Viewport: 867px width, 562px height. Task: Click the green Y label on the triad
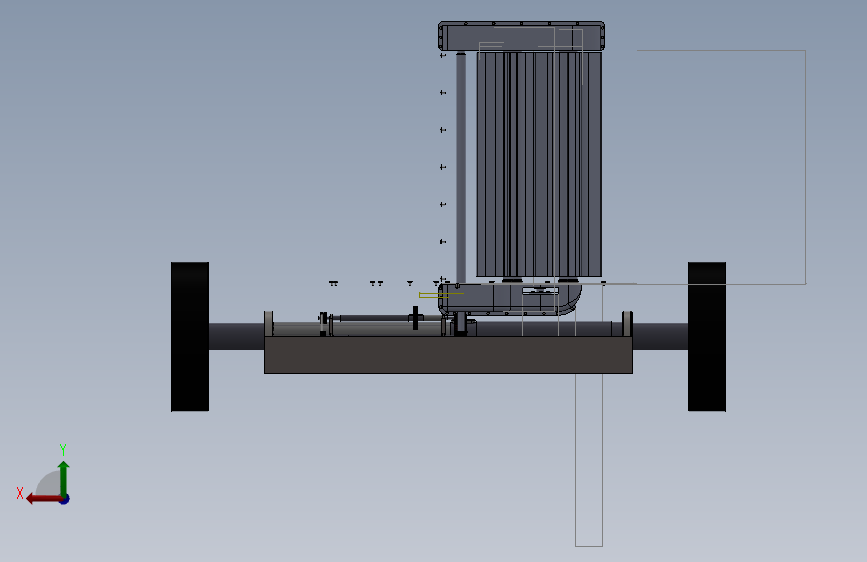click(x=63, y=449)
